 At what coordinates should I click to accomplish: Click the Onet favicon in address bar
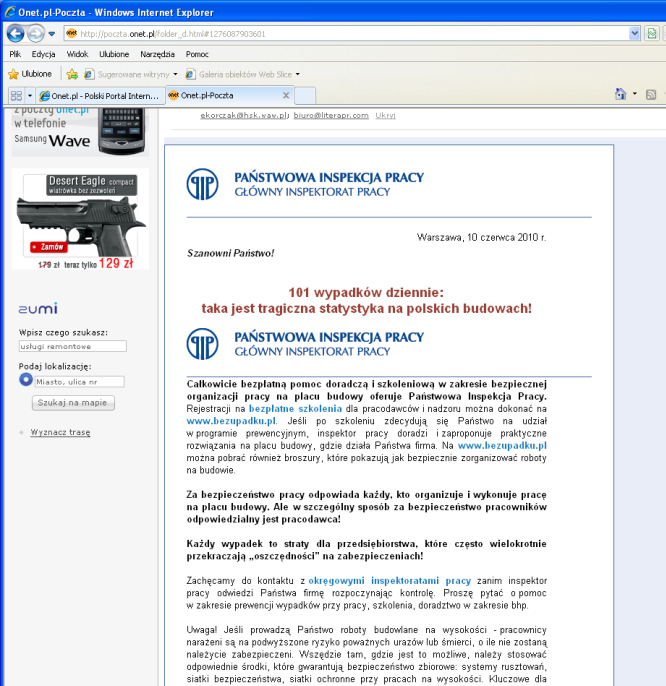click(x=72, y=33)
